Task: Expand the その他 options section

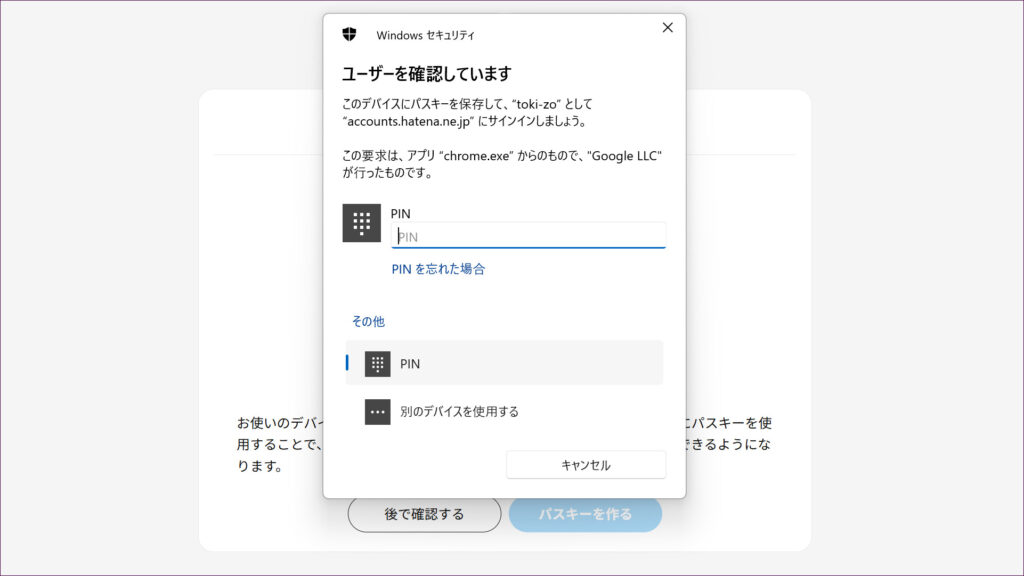Action: click(x=368, y=322)
